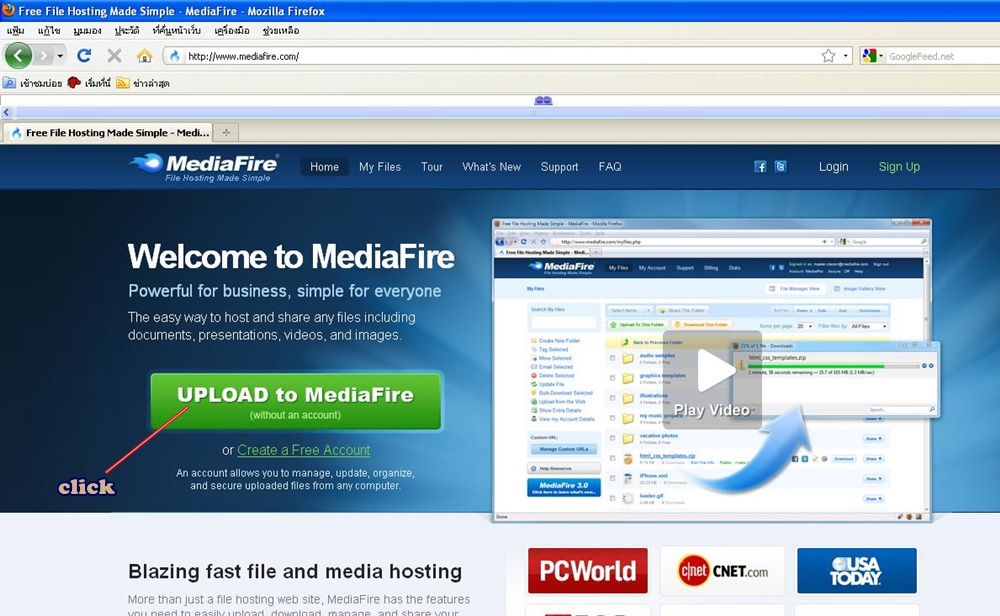
Task: Click the CNET.com logo
Action: click(x=723, y=571)
